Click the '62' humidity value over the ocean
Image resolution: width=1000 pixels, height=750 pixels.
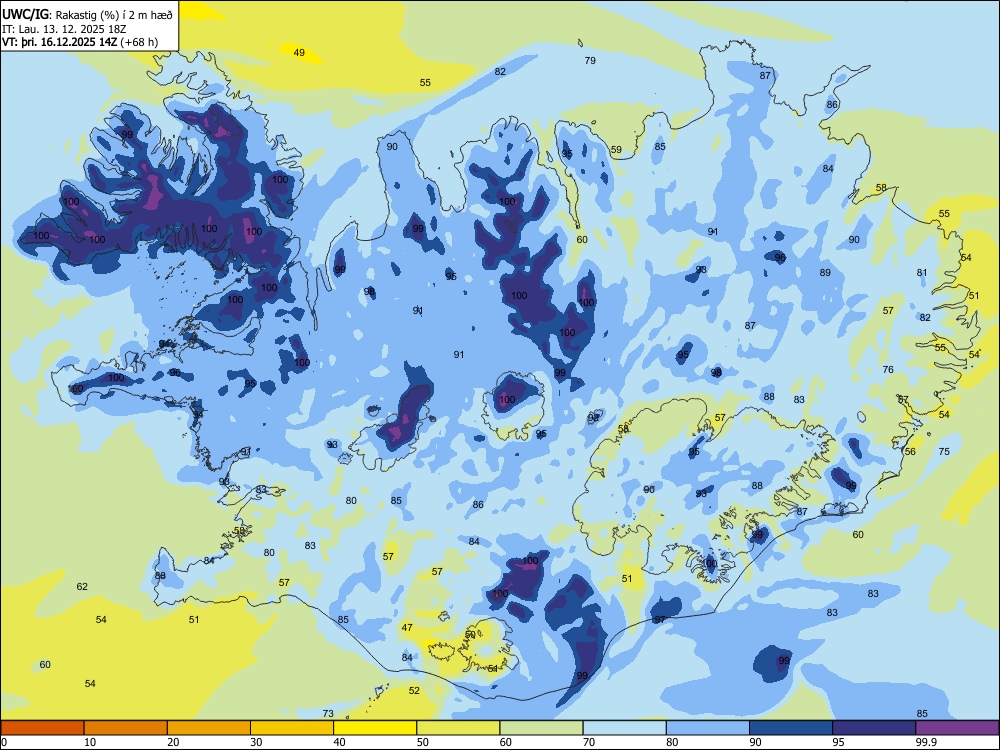pyautogui.click(x=82, y=587)
